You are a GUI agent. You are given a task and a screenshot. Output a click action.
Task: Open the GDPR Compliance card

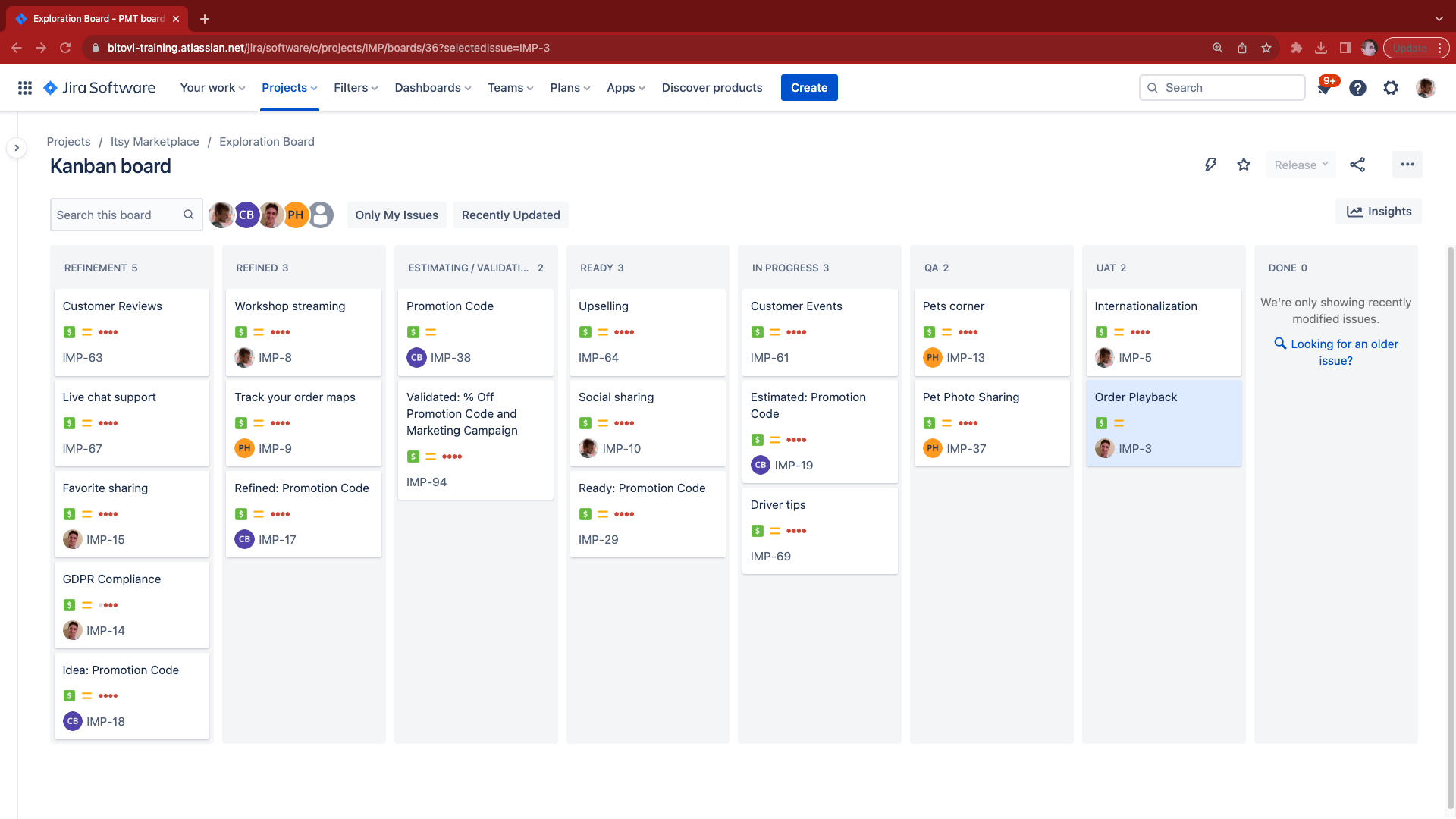[x=132, y=605]
